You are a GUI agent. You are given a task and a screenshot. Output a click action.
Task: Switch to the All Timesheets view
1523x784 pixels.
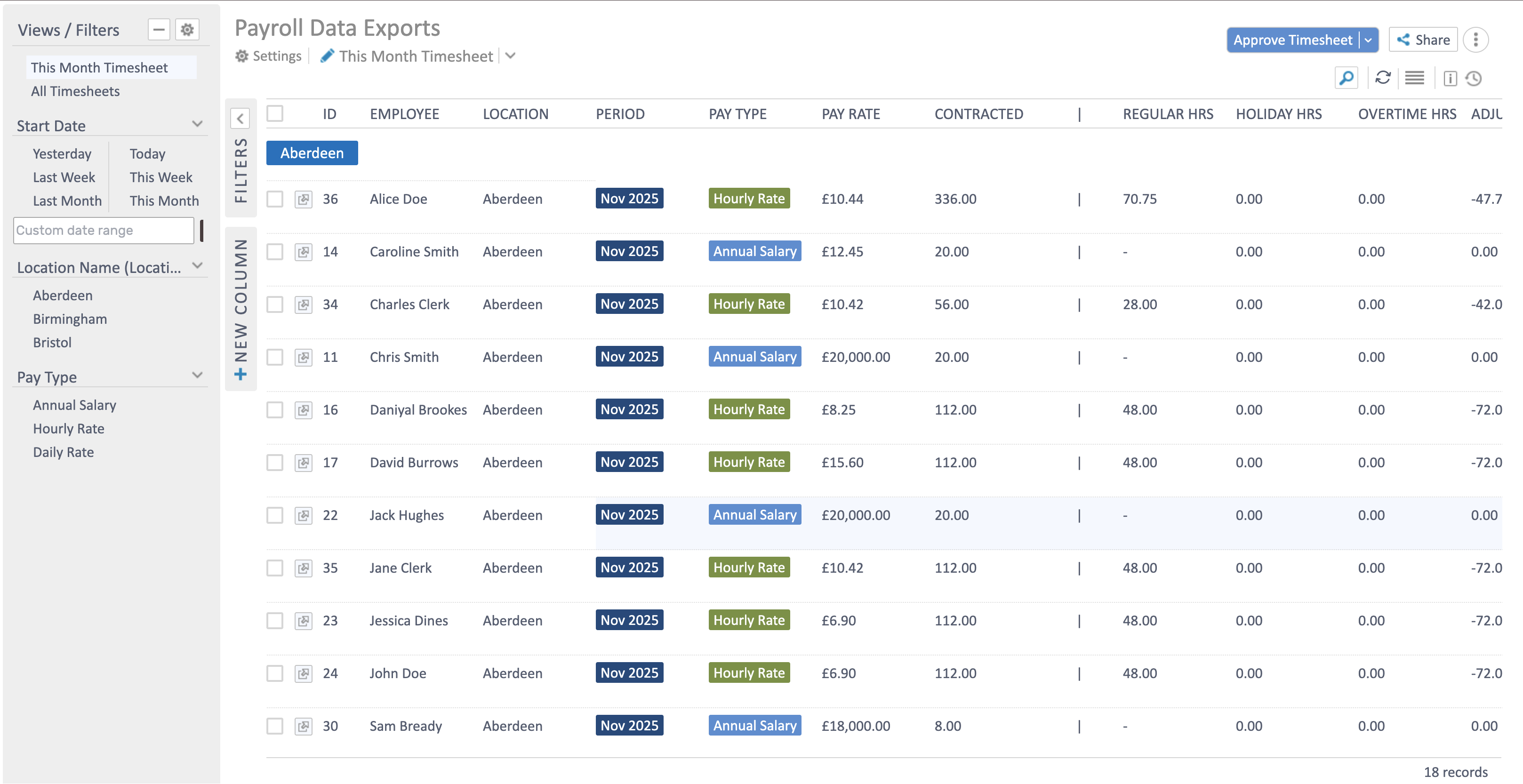pyautogui.click(x=75, y=90)
